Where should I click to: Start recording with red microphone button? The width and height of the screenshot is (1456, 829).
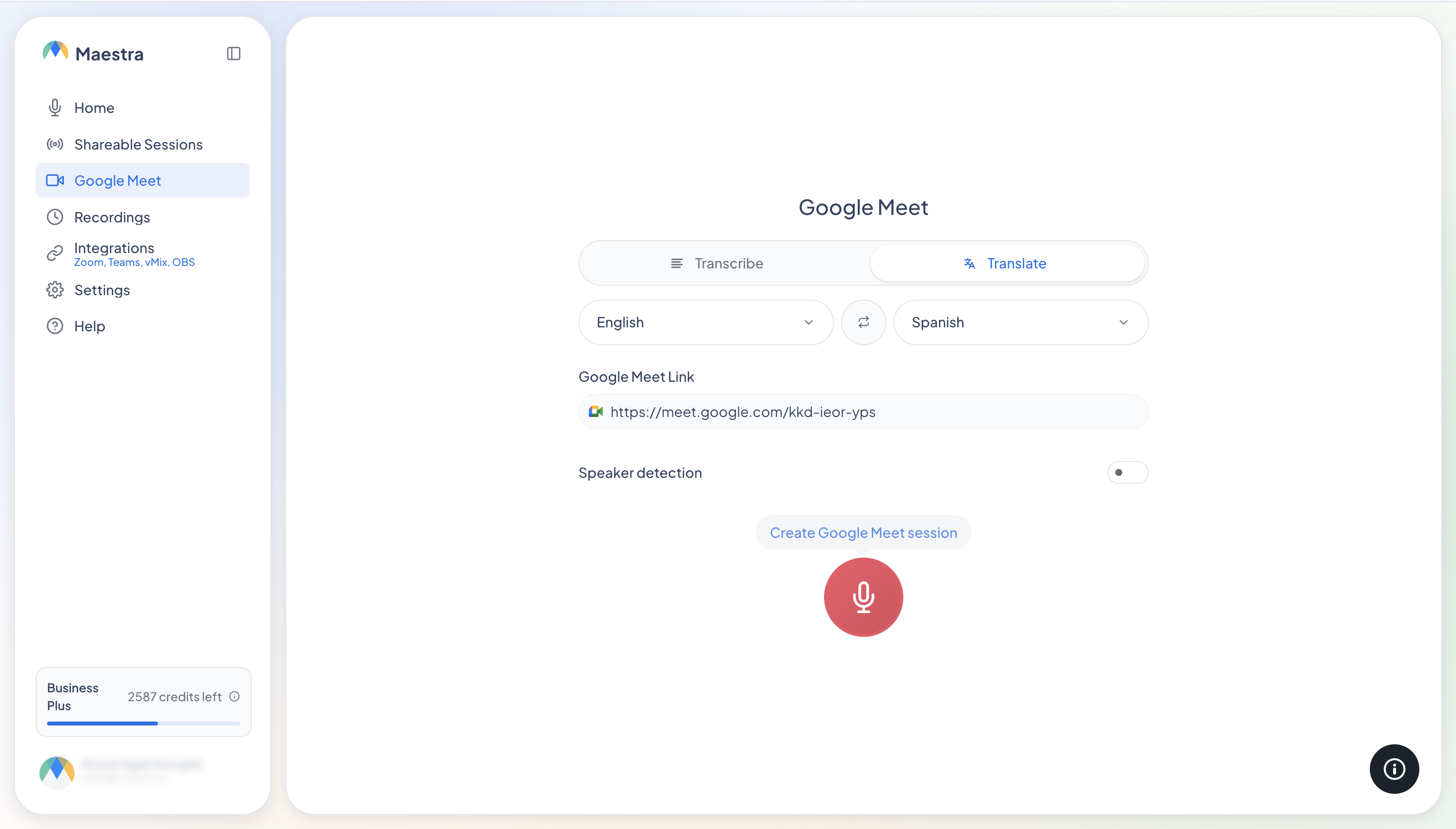coord(864,597)
